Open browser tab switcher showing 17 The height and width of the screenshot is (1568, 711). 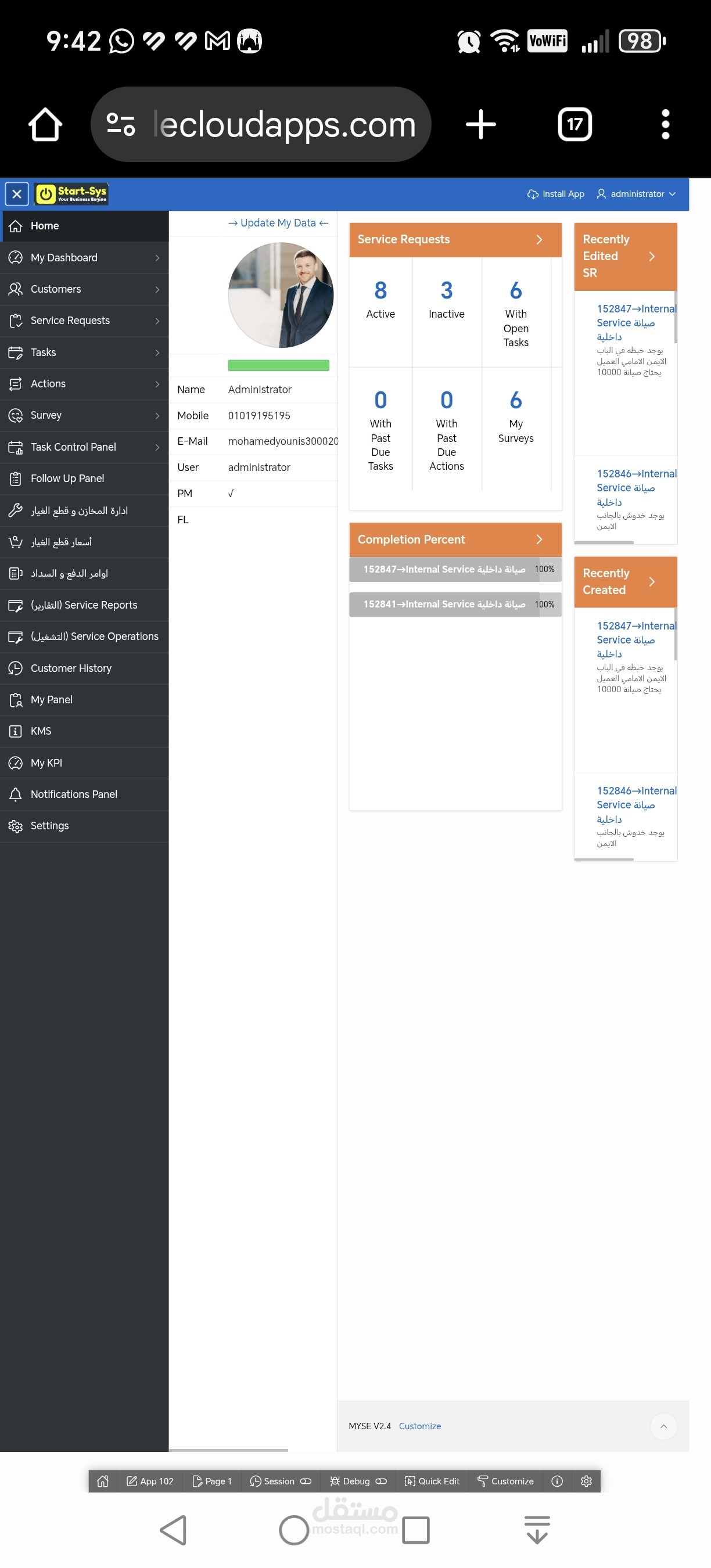[574, 124]
